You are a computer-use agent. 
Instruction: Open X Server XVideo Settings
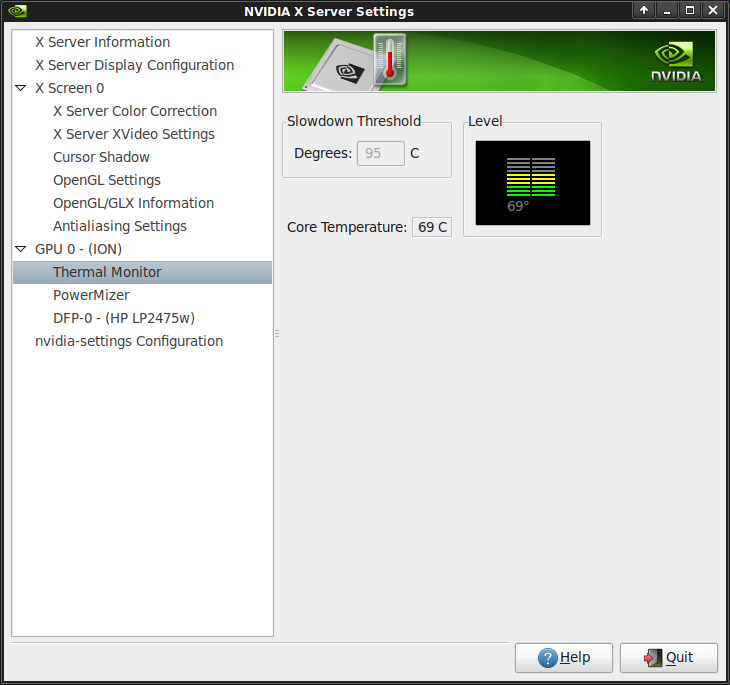(134, 134)
